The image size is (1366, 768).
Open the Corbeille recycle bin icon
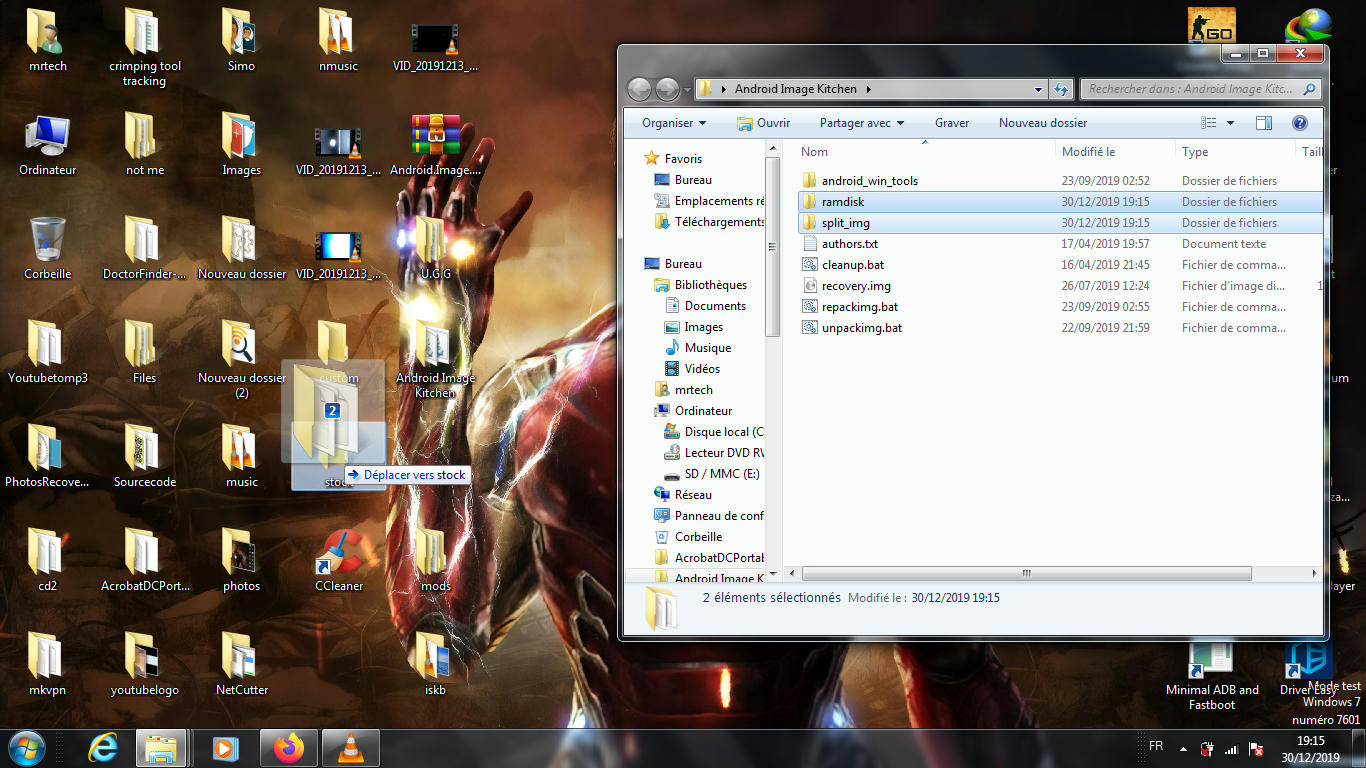coord(47,242)
